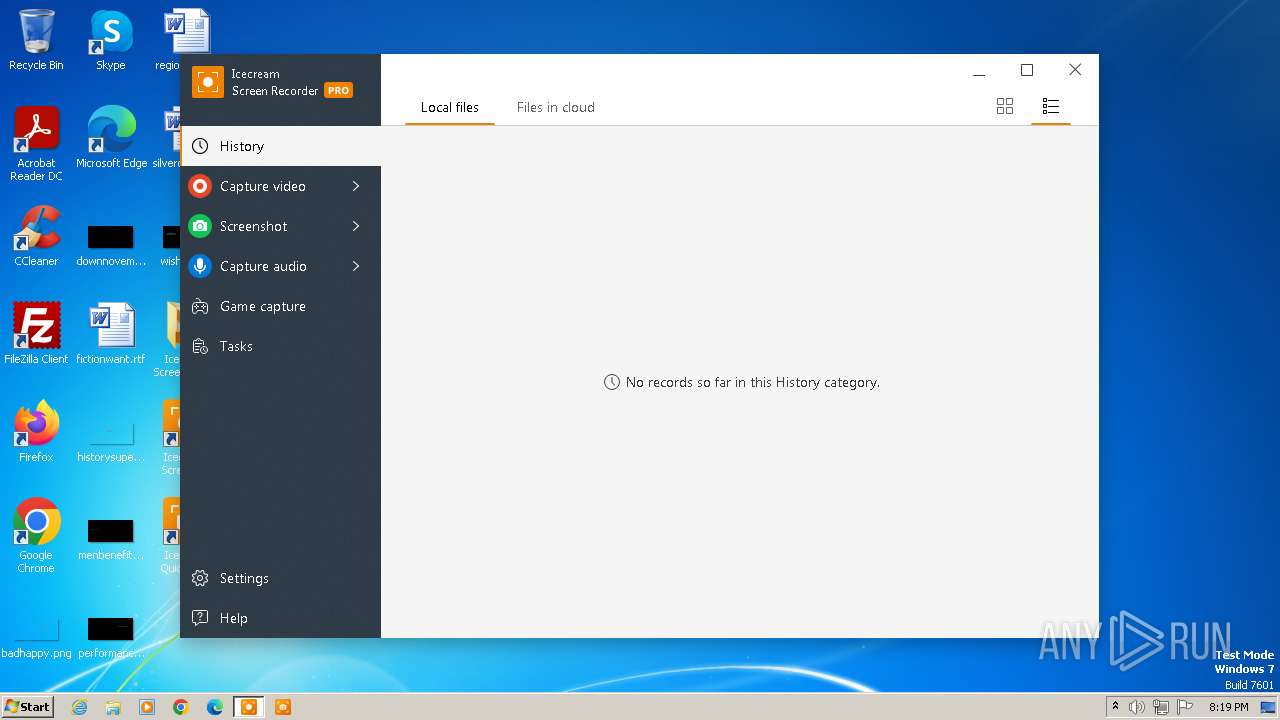Show hidden system tray icons
This screenshot has width=1280, height=720.
(1115, 706)
